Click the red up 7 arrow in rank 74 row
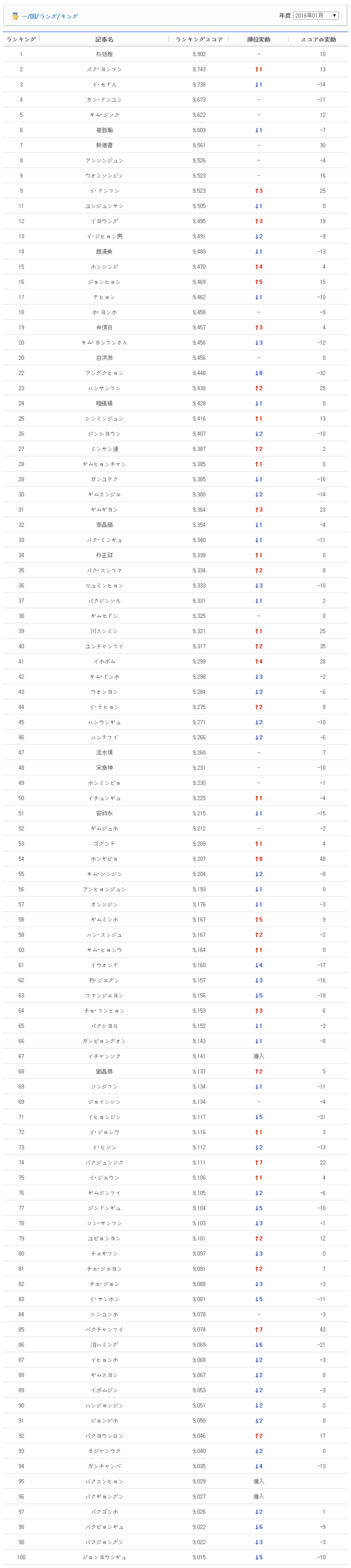351x1568 pixels. click(x=258, y=1163)
